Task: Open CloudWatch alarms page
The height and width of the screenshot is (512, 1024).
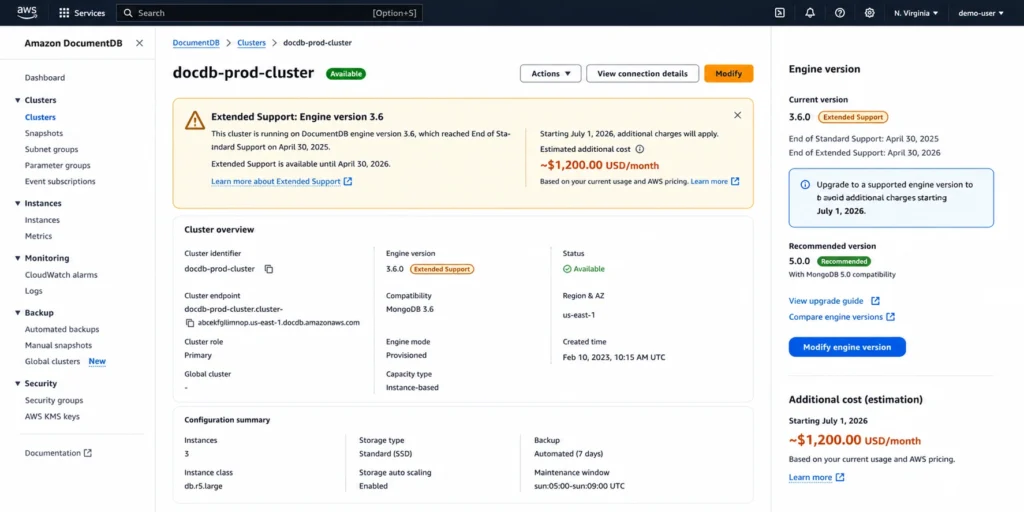Action: pyautogui.click(x=61, y=275)
